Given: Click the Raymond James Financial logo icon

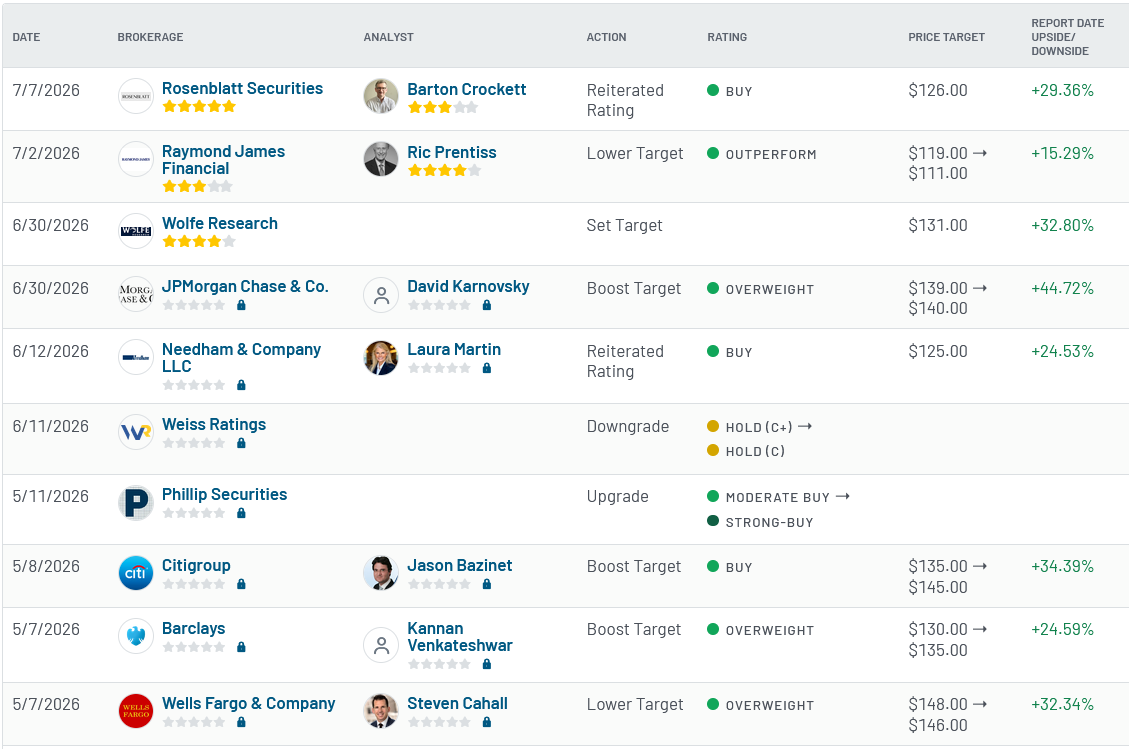Looking at the screenshot, I should pyautogui.click(x=135, y=159).
